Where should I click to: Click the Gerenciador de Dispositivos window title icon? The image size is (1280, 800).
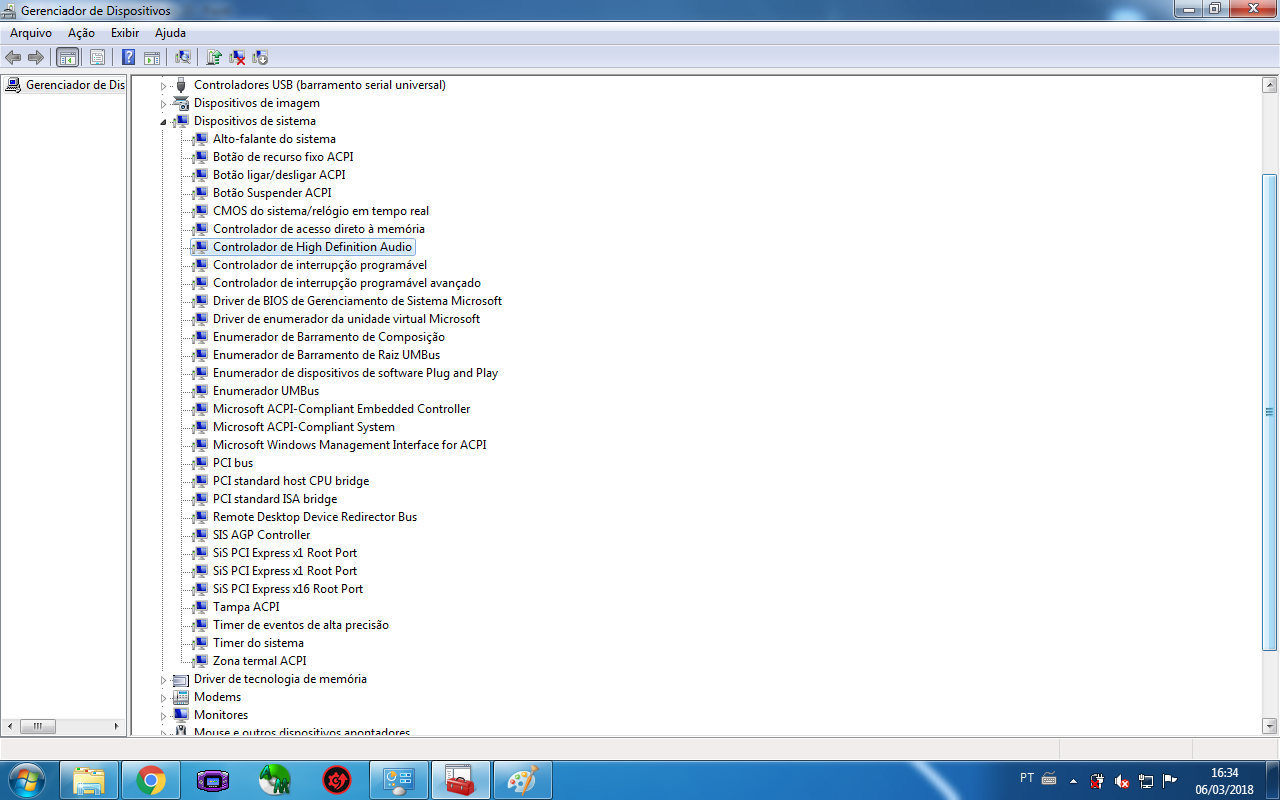point(10,10)
